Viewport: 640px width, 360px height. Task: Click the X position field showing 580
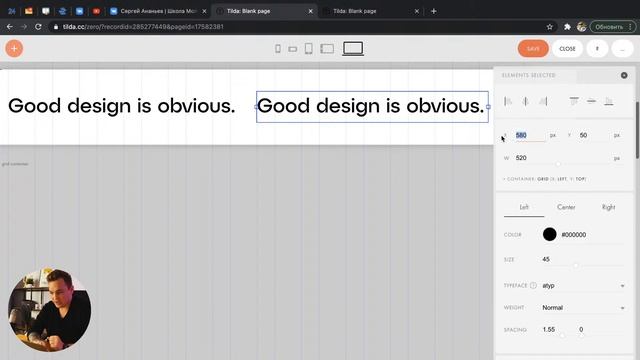529,135
